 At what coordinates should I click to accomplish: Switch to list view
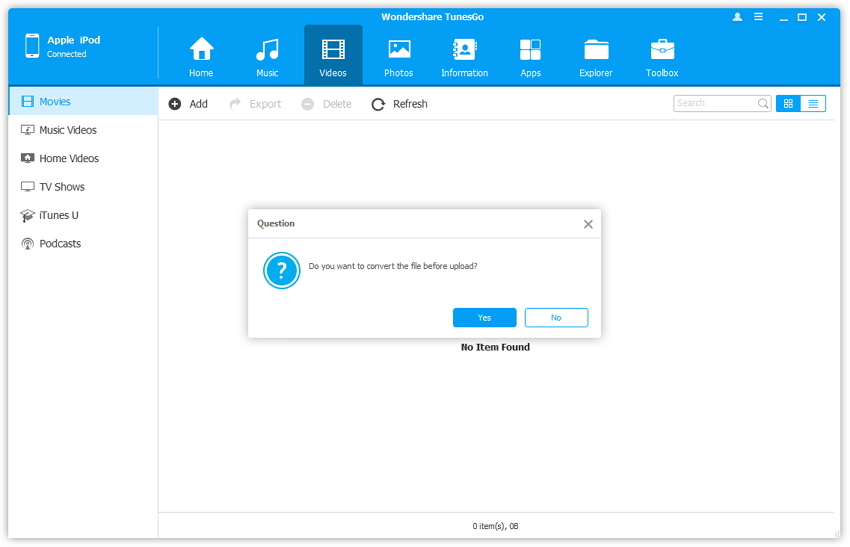tap(813, 103)
